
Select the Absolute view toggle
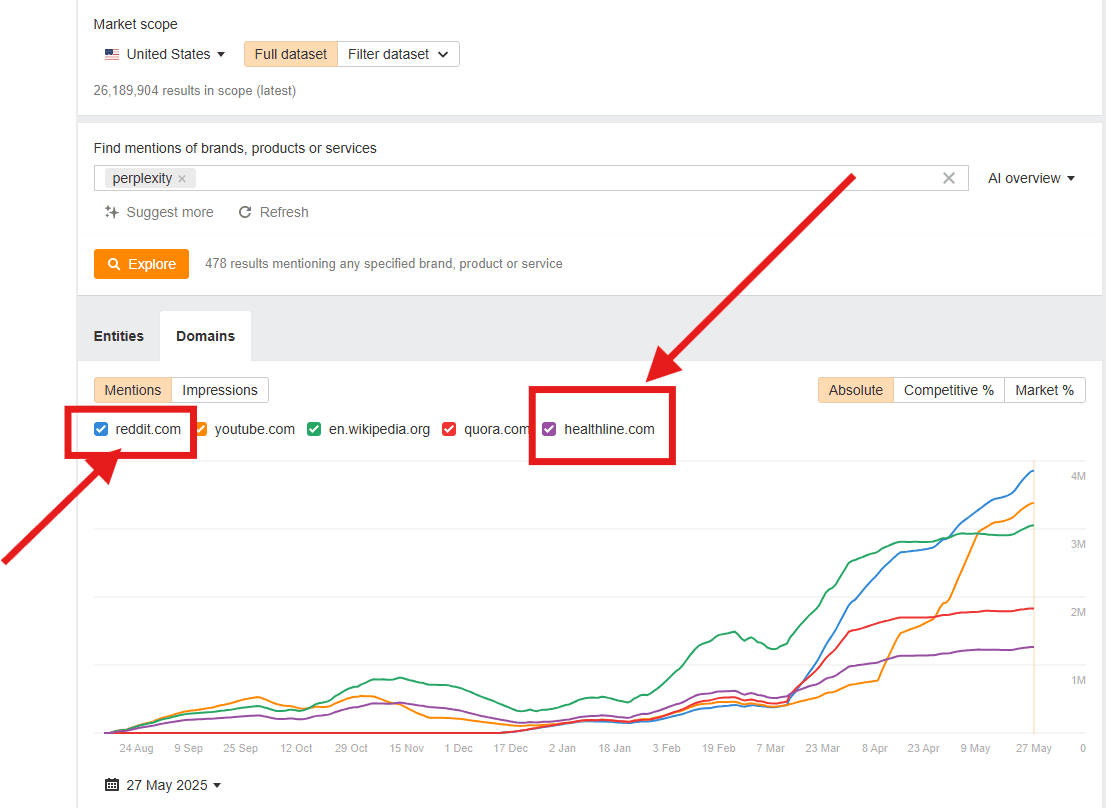coord(856,390)
